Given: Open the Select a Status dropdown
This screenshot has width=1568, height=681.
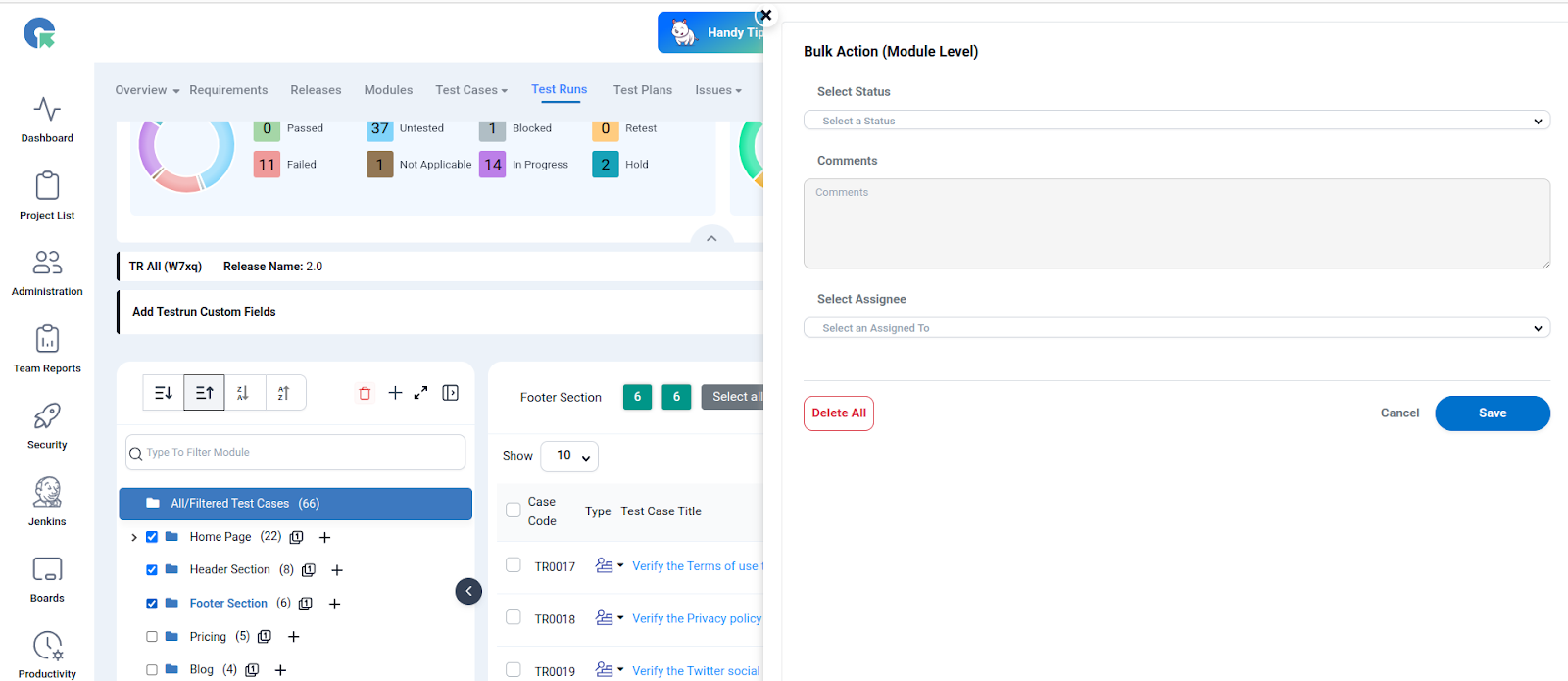Looking at the screenshot, I should tap(1177, 121).
